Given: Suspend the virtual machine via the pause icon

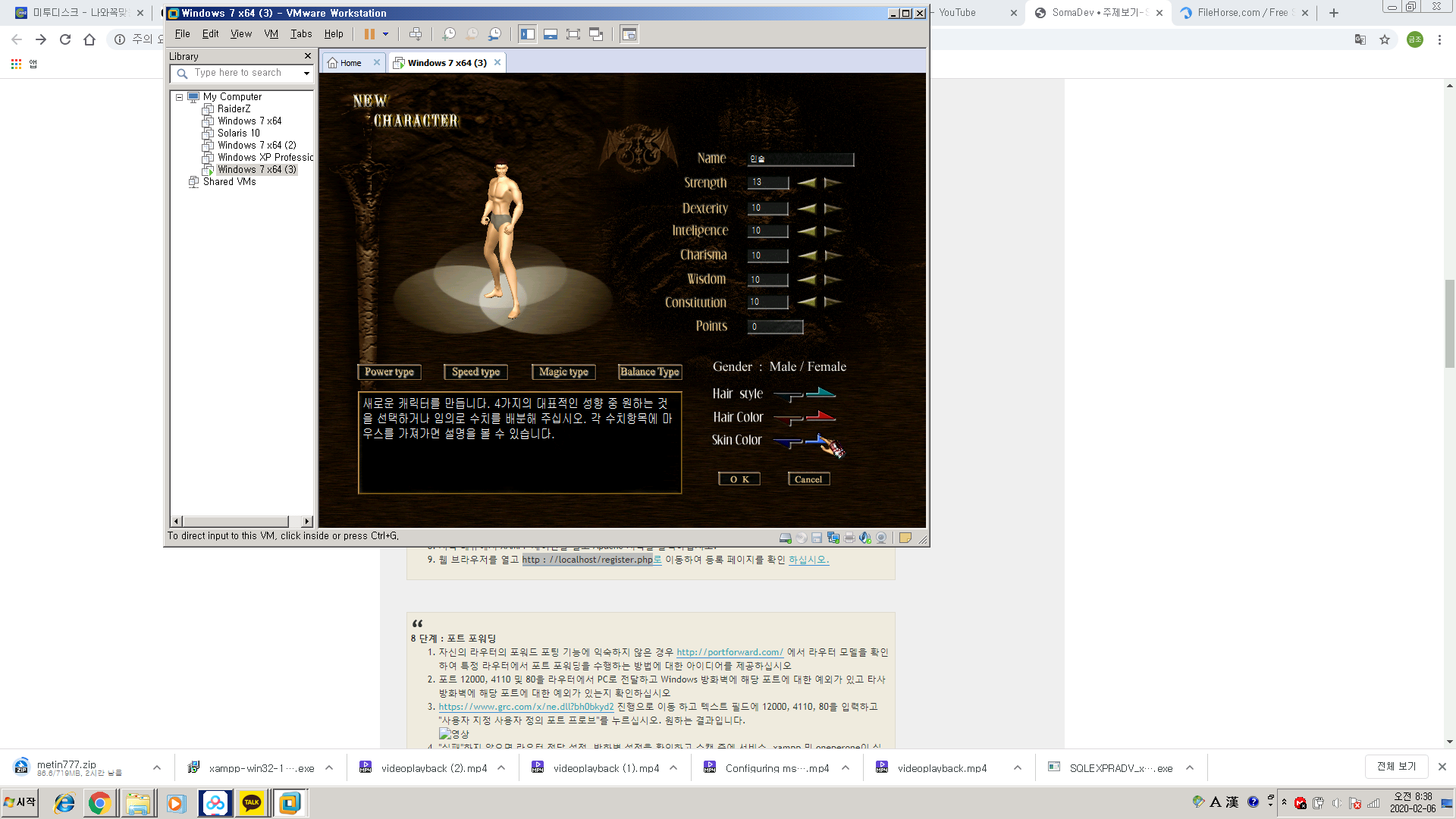Looking at the screenshot, I should [369, 33].
